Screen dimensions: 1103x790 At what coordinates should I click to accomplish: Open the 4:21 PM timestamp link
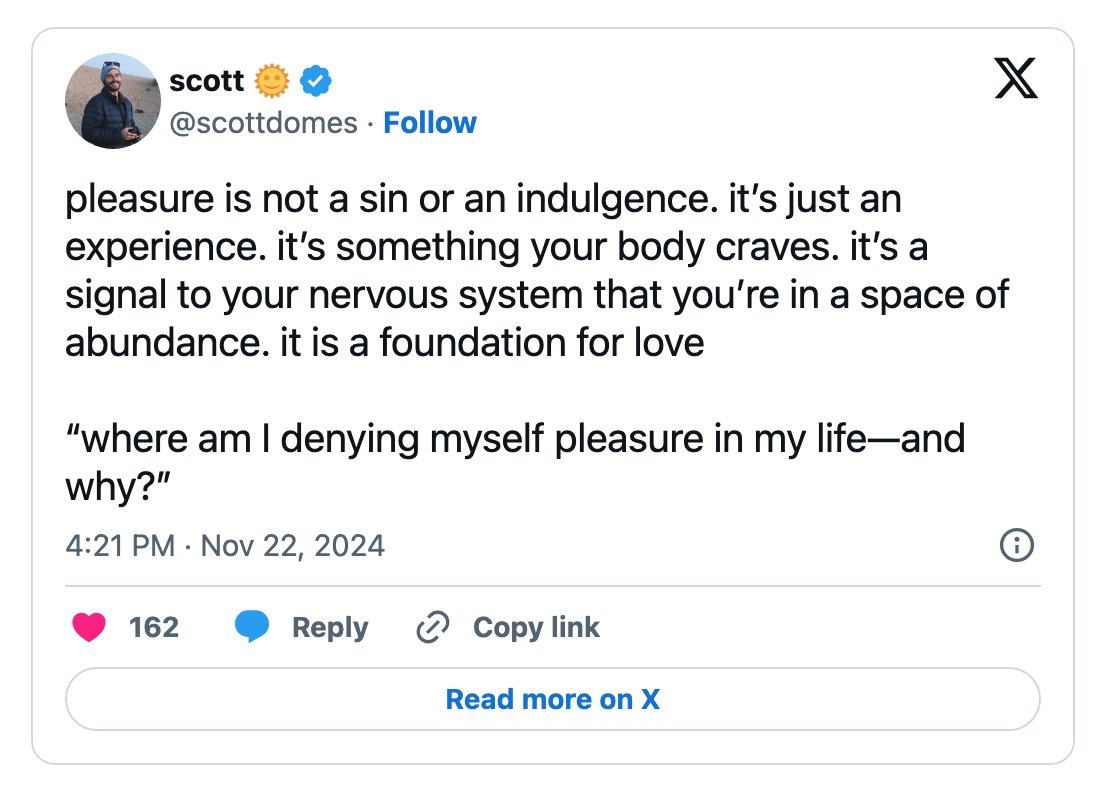[x=120, y=546]
